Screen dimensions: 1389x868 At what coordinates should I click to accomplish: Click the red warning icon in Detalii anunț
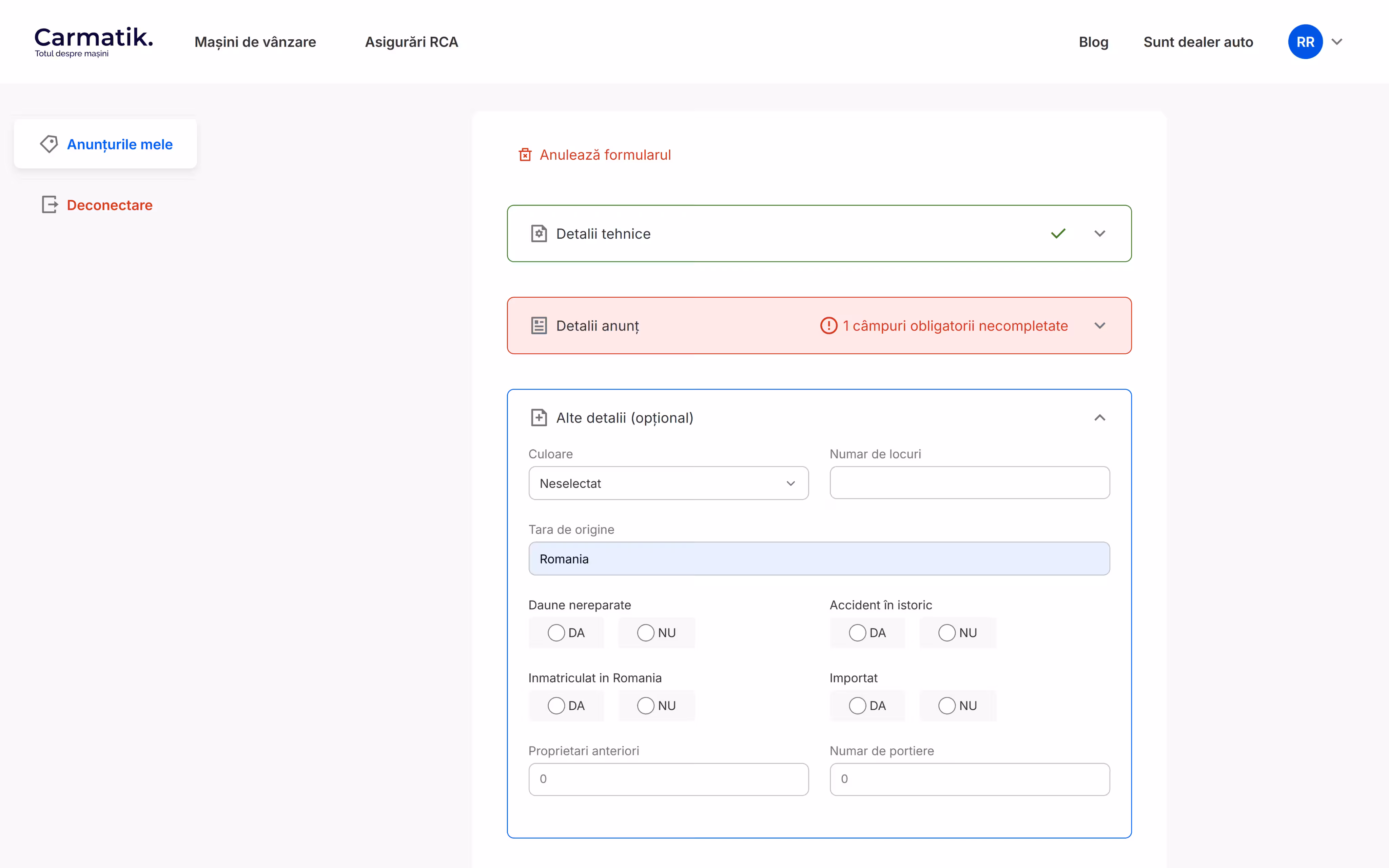tap(828, 325)
